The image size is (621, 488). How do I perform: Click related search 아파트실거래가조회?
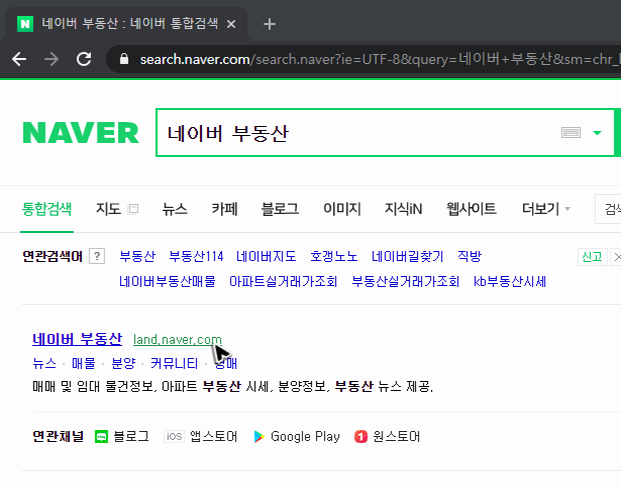(283, 282)
